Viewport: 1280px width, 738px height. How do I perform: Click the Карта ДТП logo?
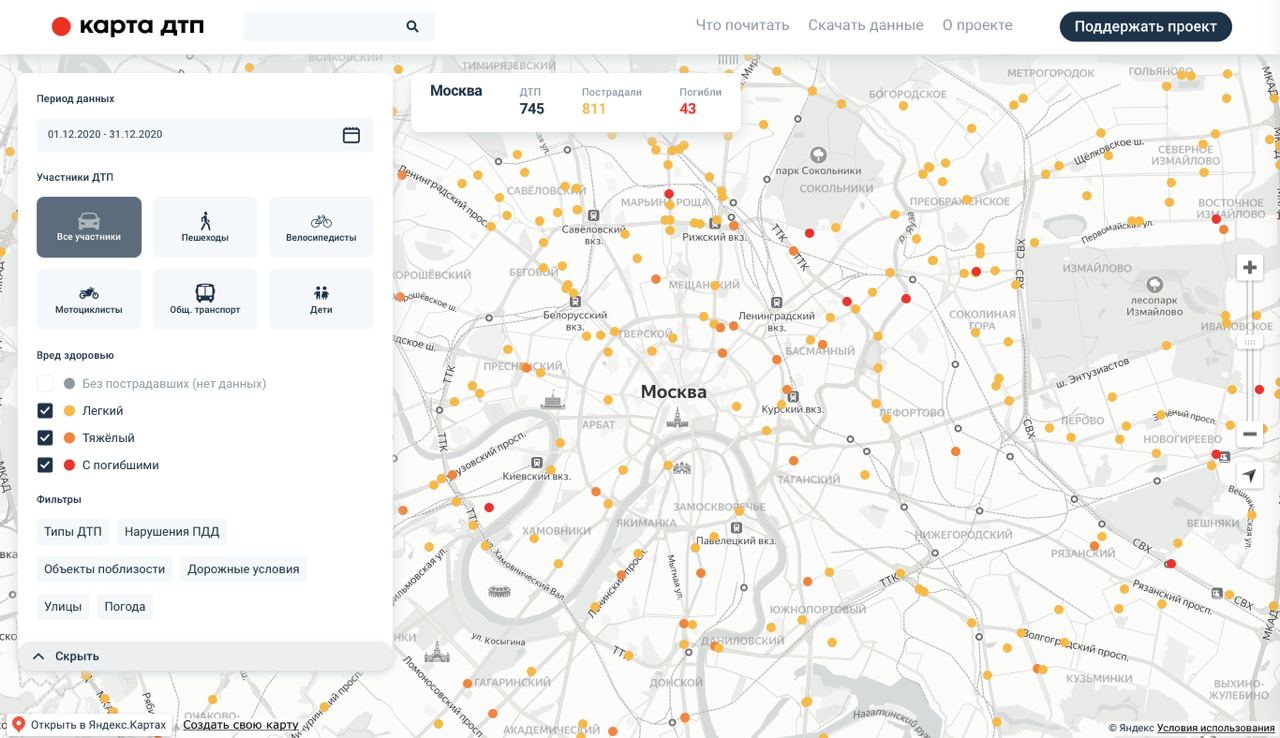[x=128, y=27]
